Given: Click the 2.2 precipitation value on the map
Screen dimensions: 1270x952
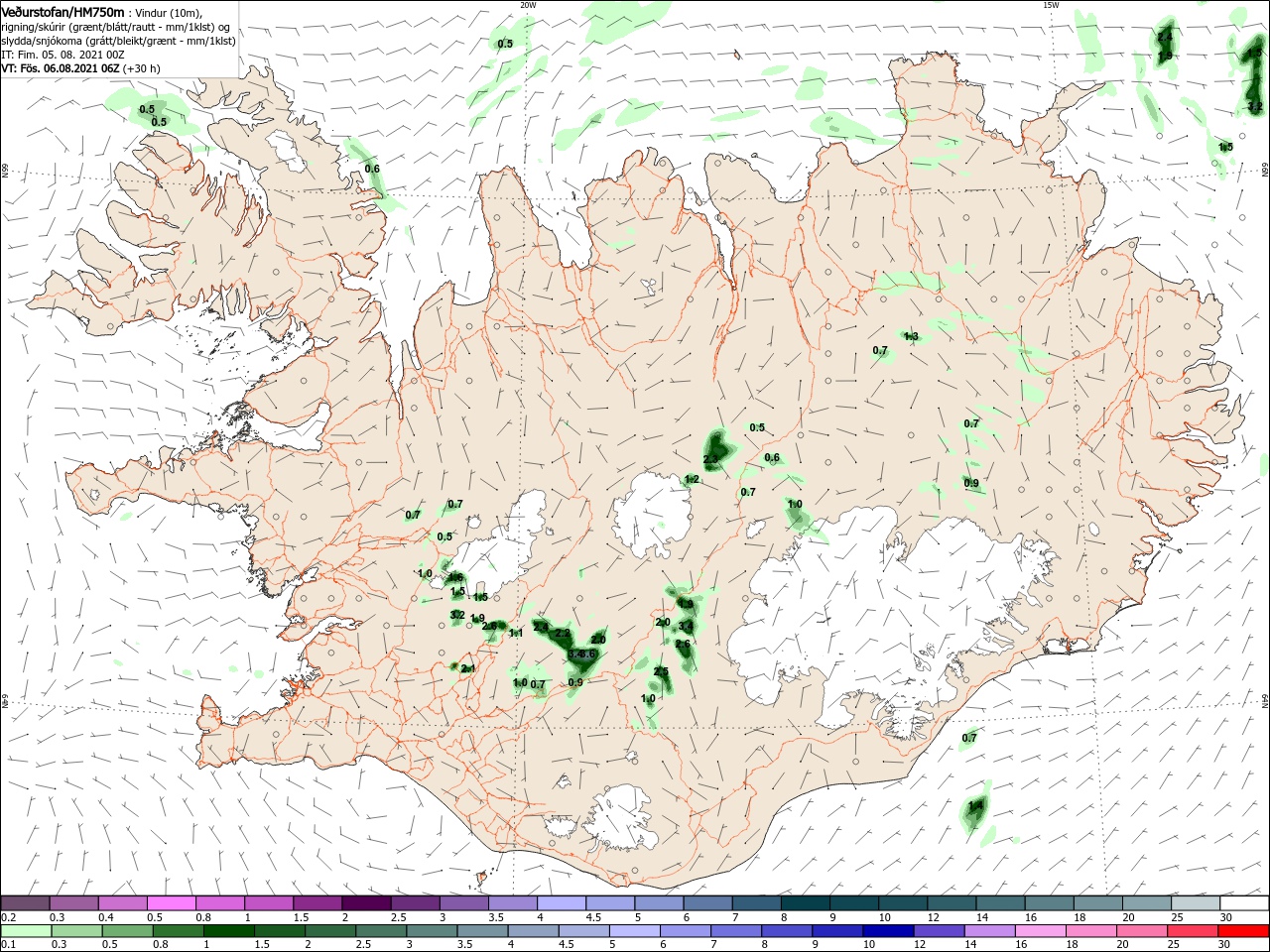Looking at the screenshot, I should (563, 634).
